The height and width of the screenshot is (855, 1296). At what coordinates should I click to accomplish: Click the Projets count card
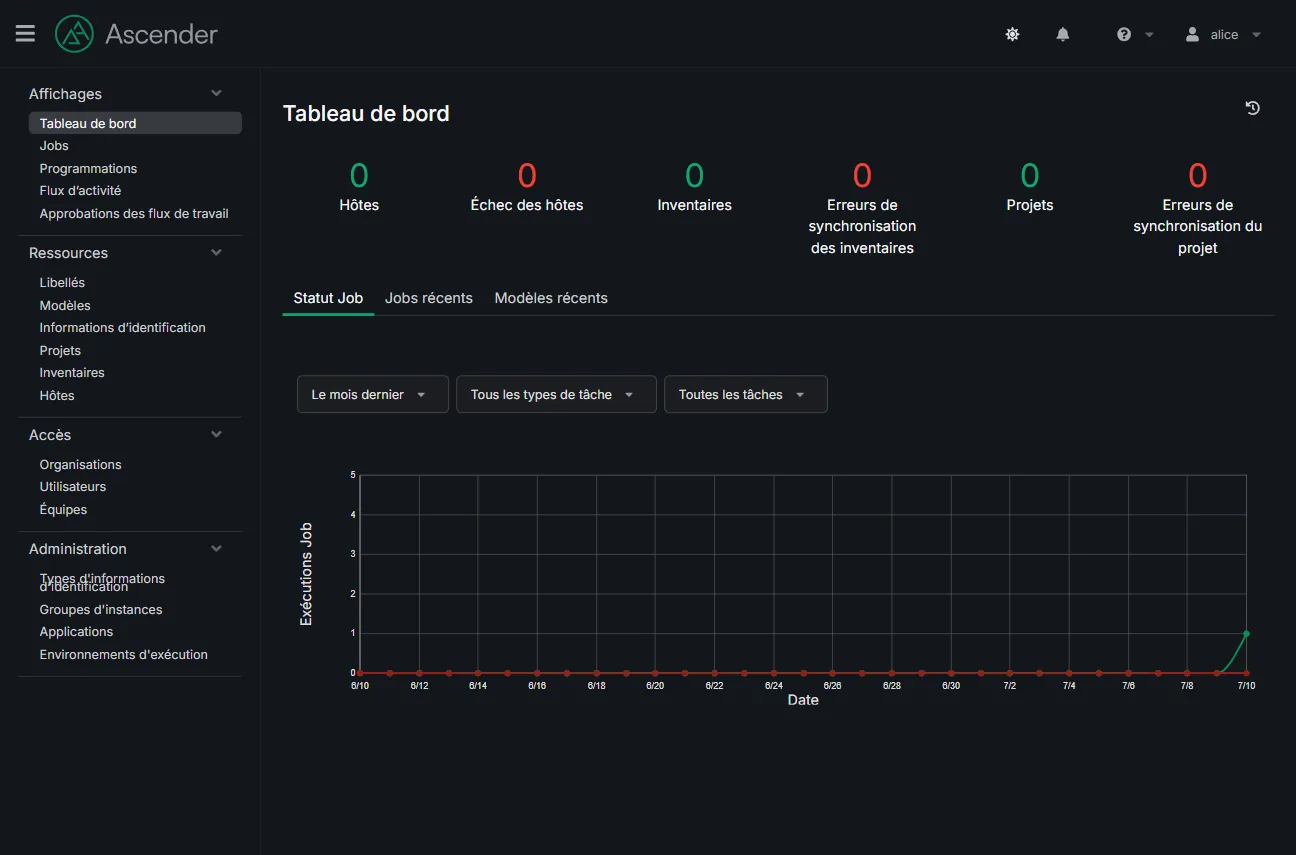pyautogui.click(x=1030, y=187)
